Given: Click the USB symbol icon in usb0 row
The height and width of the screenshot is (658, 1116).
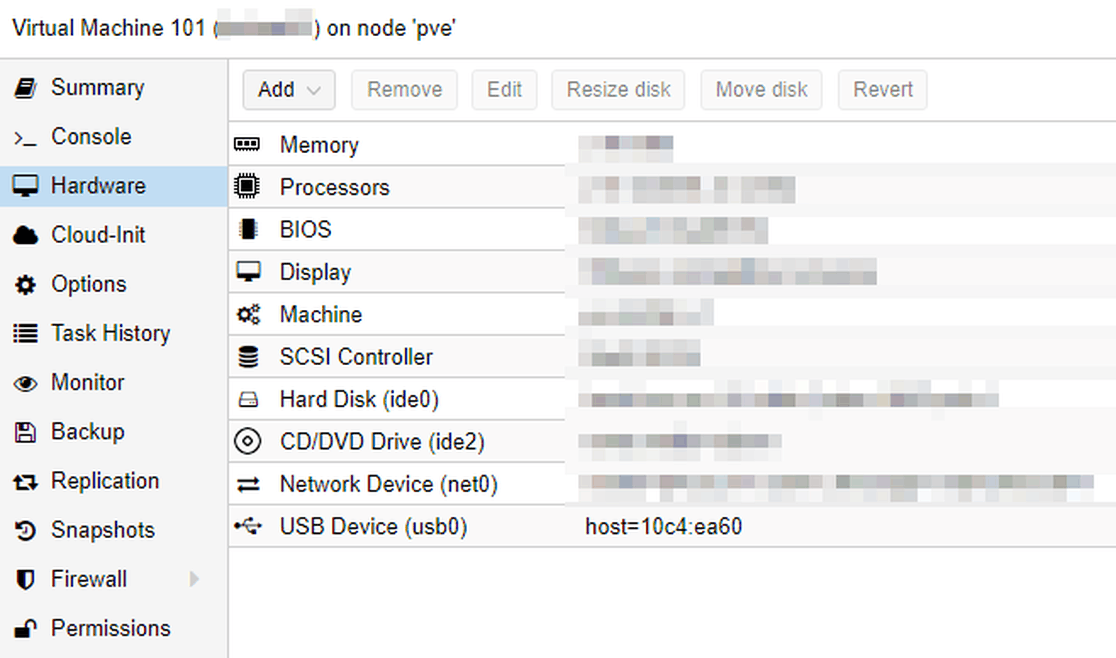Looking at the screenshot, I should tap(248, 526).
